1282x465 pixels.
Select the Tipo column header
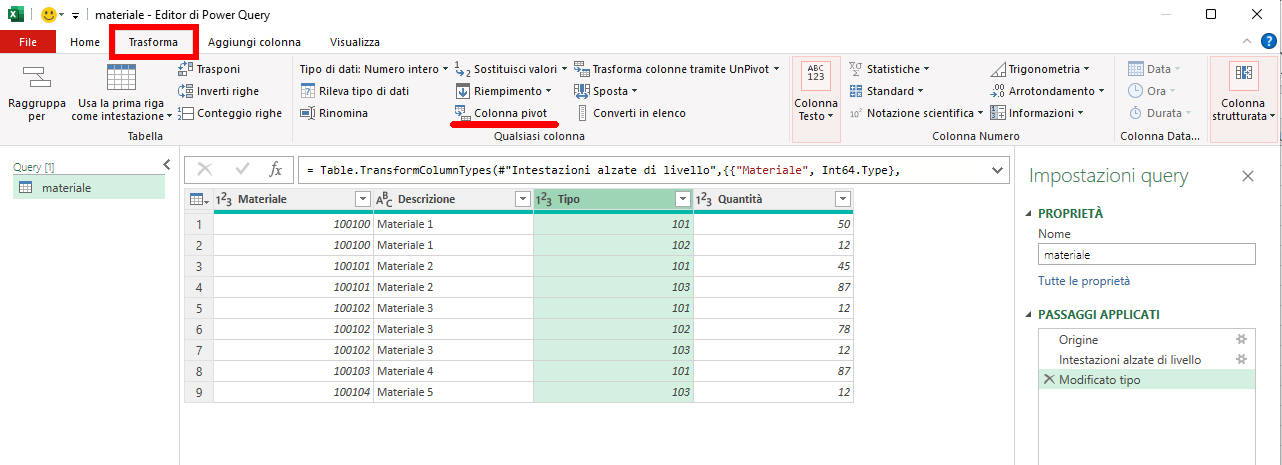pyautogui.click(x=613, y=199)
